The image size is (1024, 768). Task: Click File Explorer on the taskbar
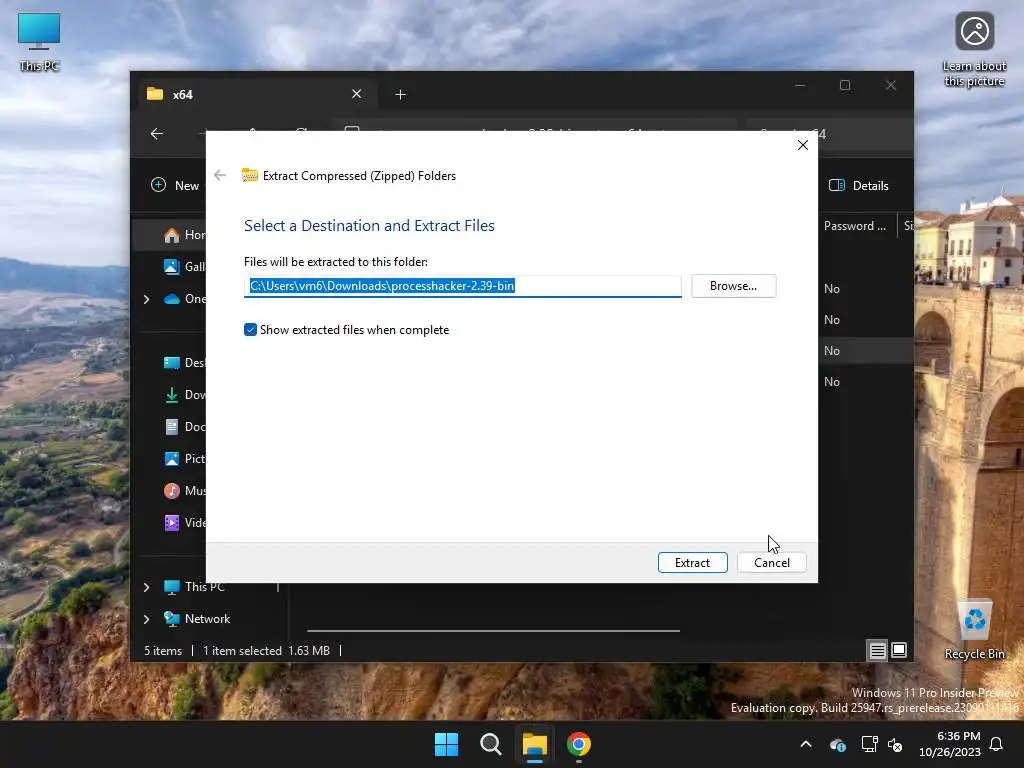534,744
